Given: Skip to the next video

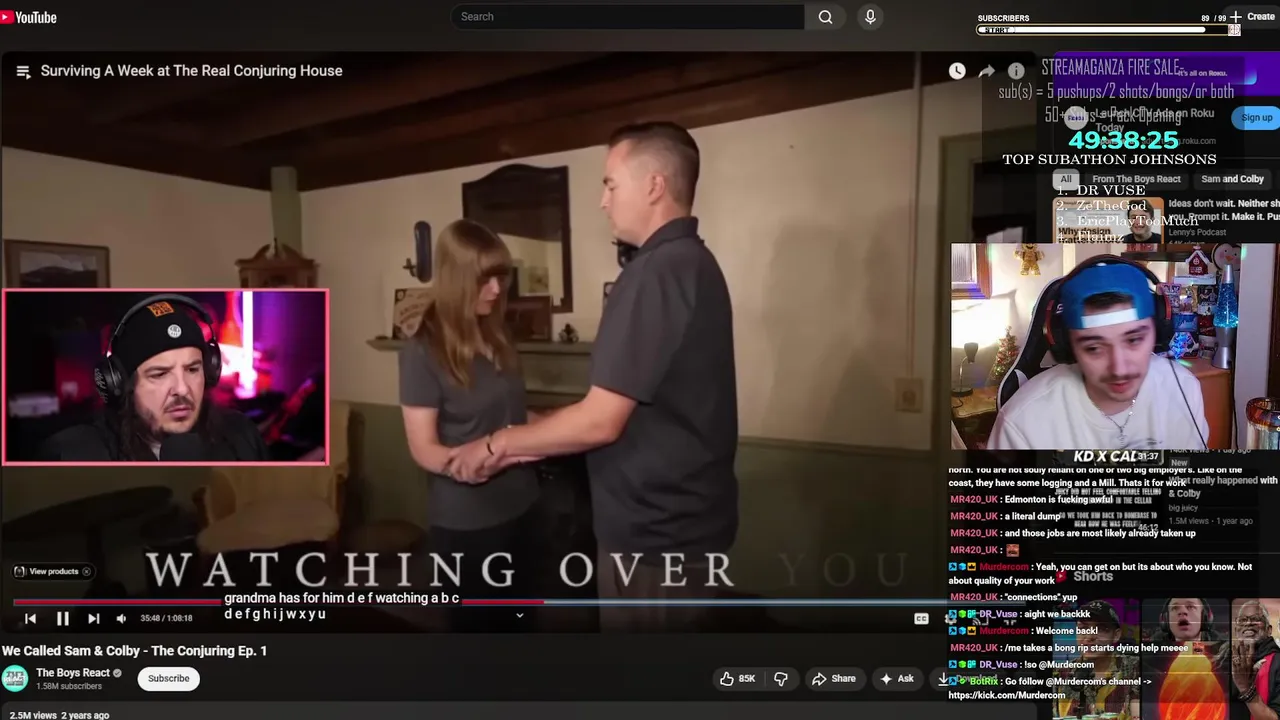Looking at the screenshot, I should tap(93, 619).
